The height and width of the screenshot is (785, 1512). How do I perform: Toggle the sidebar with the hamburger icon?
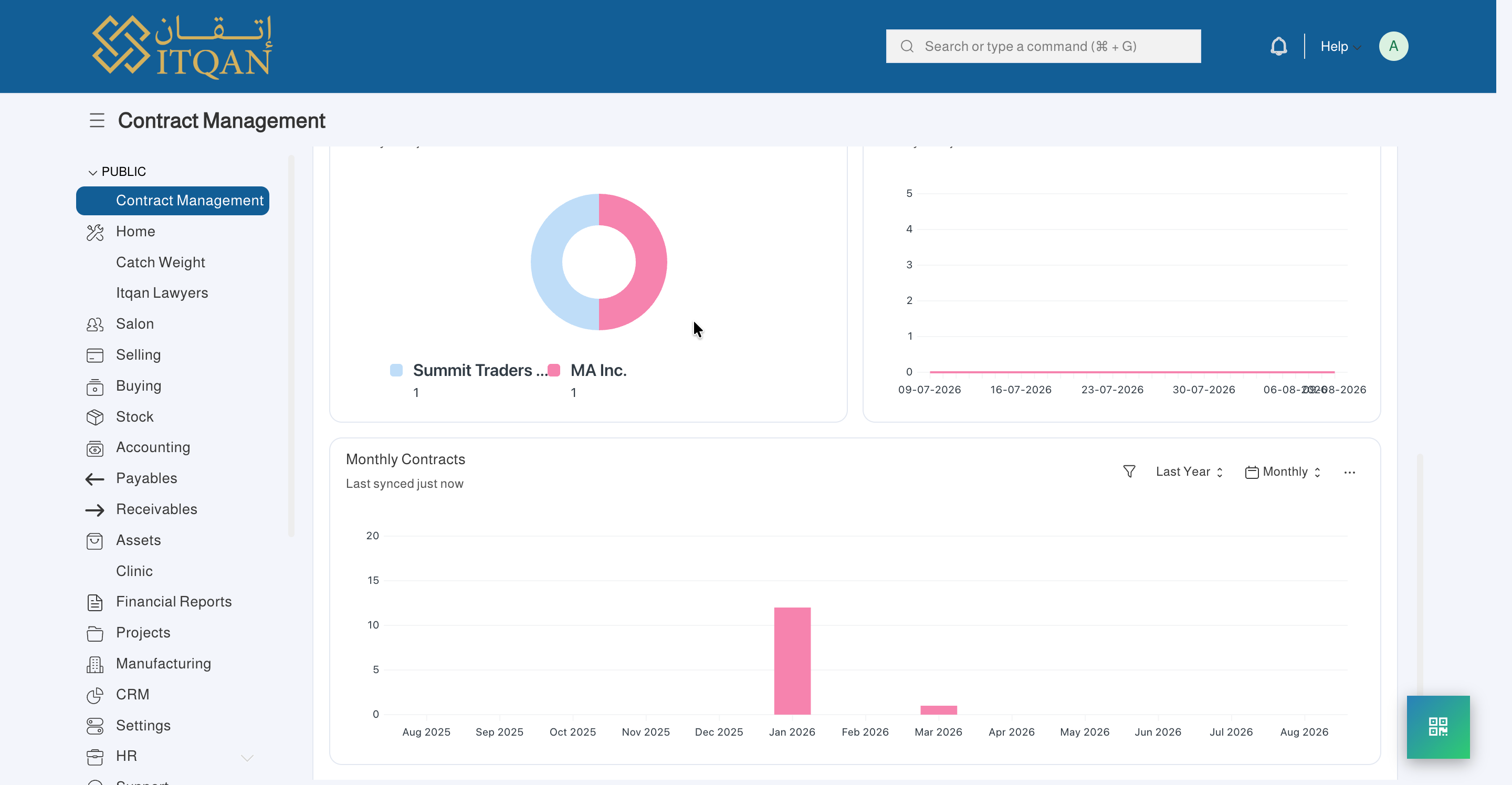(x=97, y=120)
